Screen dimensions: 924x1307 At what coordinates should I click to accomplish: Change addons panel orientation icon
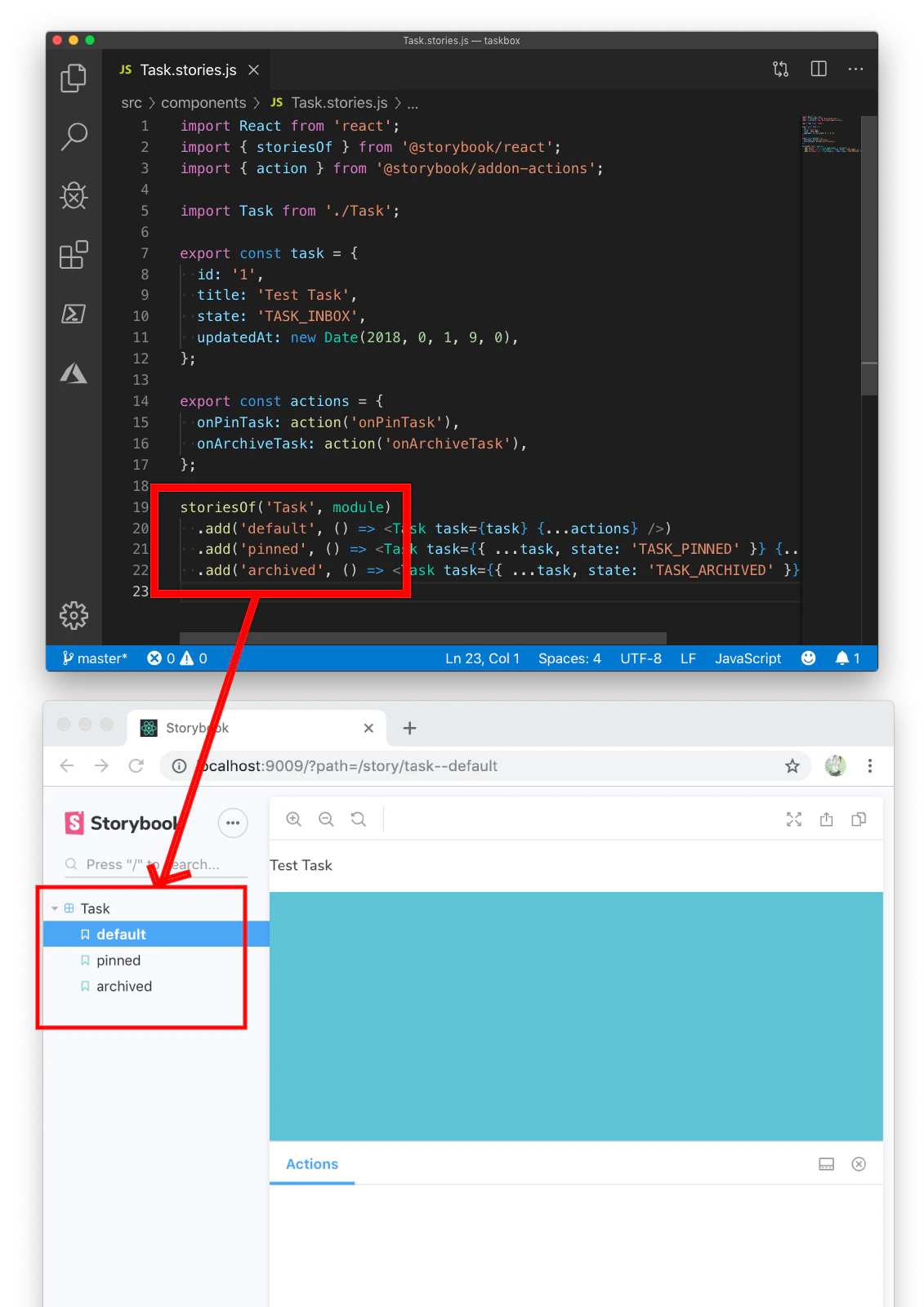coord(827,1164)
